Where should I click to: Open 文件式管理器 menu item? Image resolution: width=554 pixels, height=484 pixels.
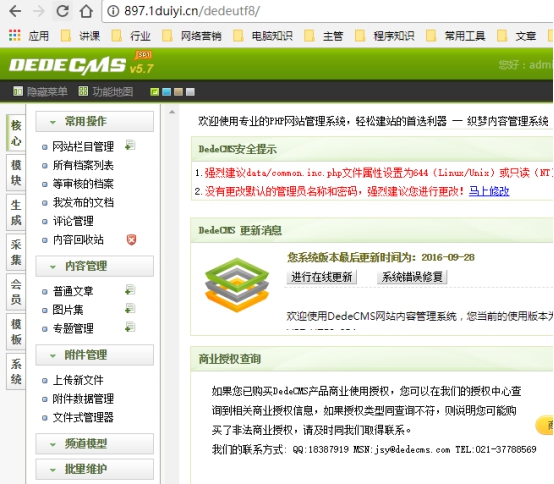[x=83, y=417]
